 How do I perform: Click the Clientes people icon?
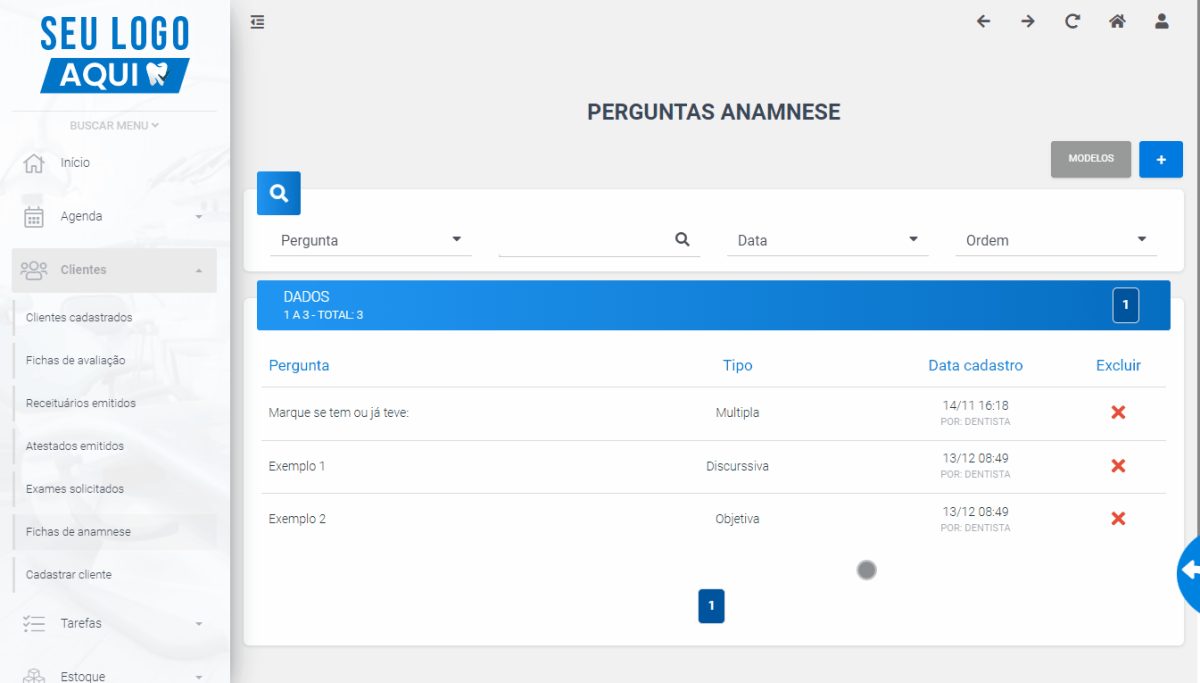[x=34, y=270]
